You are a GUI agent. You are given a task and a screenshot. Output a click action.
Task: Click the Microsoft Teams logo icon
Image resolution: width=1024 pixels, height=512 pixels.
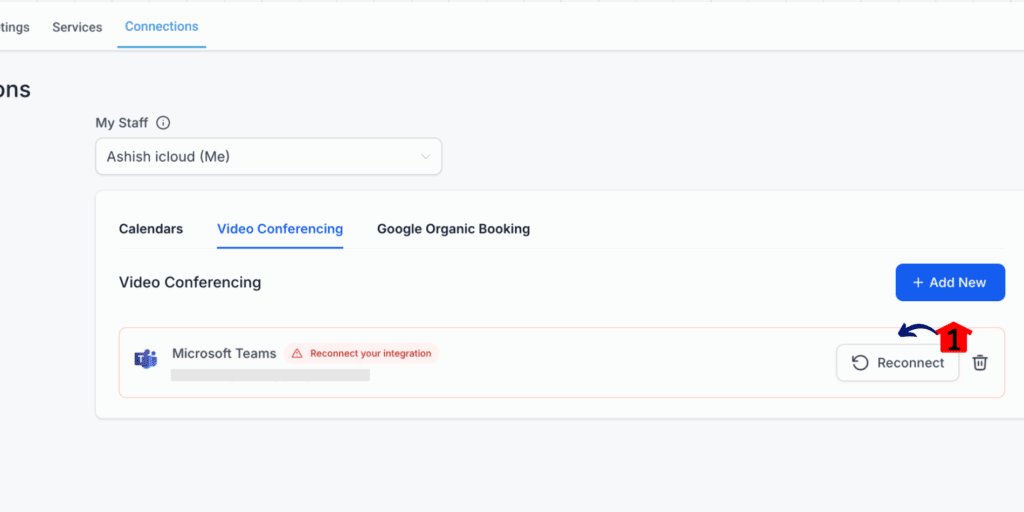click(x=146, y=360)
